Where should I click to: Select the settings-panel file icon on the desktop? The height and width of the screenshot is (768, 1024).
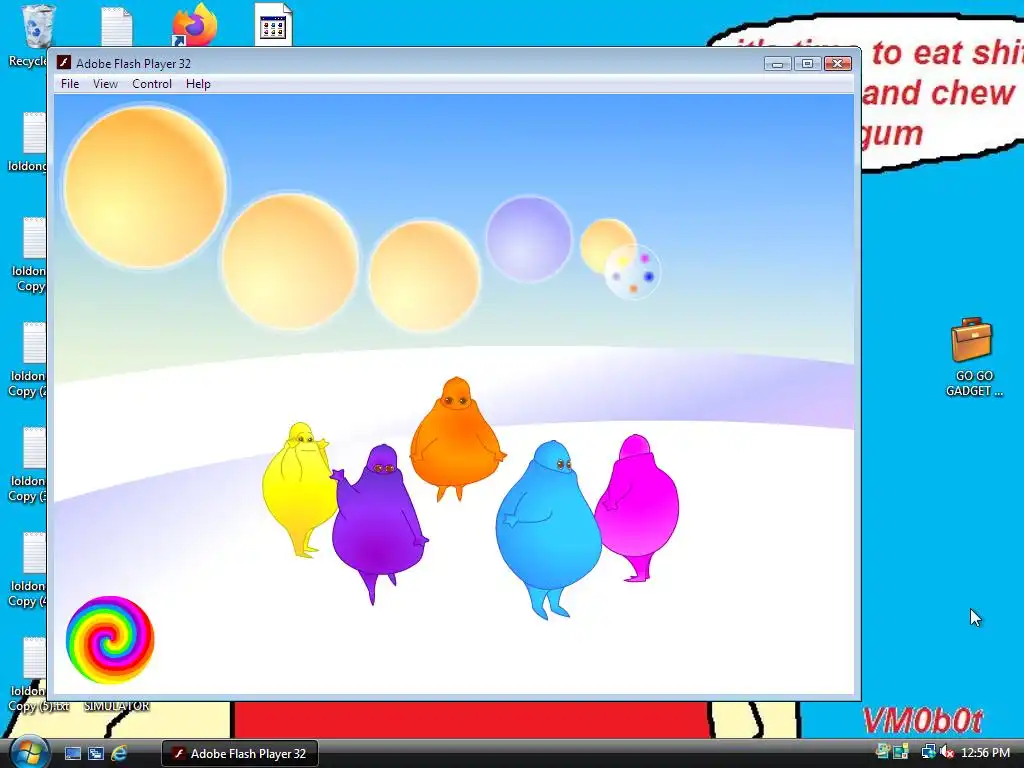click(x=273, y=25)
